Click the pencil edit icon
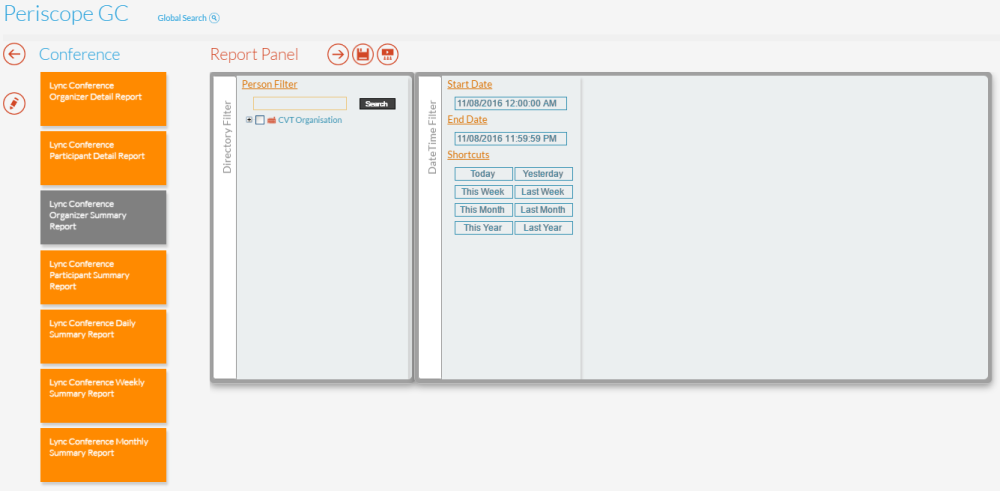 coord(14,103)
